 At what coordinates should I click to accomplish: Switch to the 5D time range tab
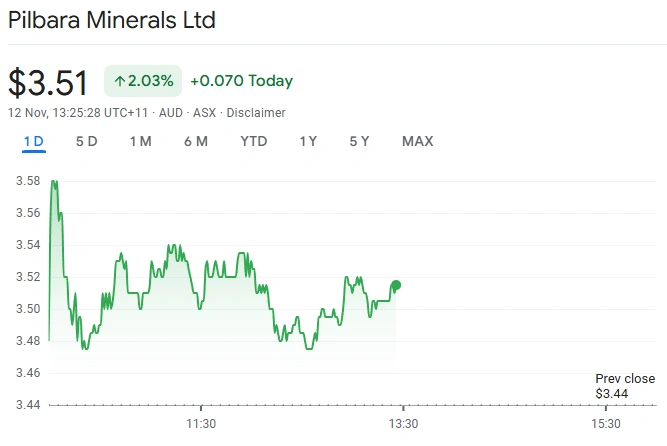point(87,141)
